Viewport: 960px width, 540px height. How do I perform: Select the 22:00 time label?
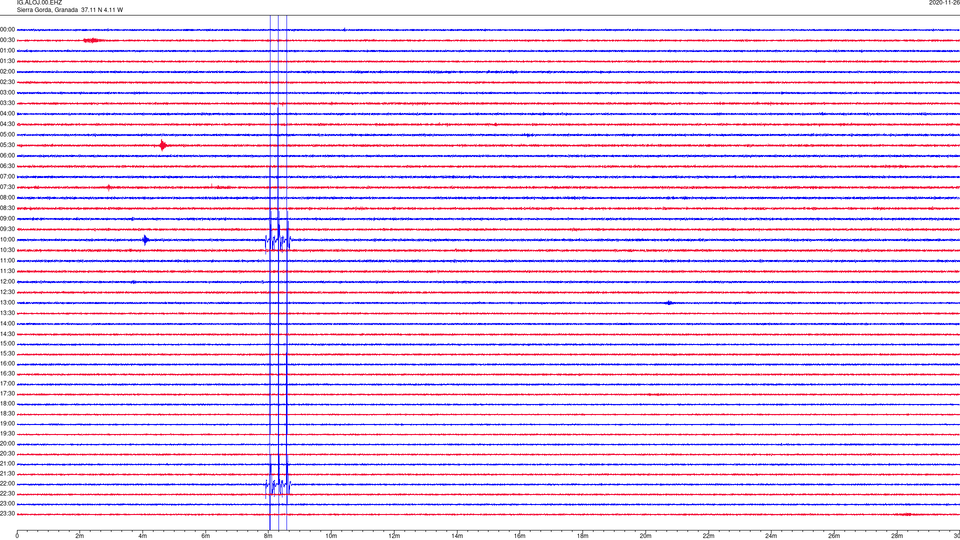point(7,484)
